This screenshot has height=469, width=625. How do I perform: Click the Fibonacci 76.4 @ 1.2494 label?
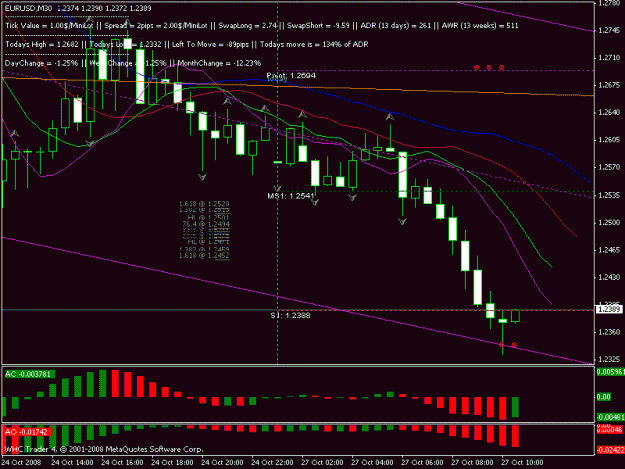tap(206, 224)
